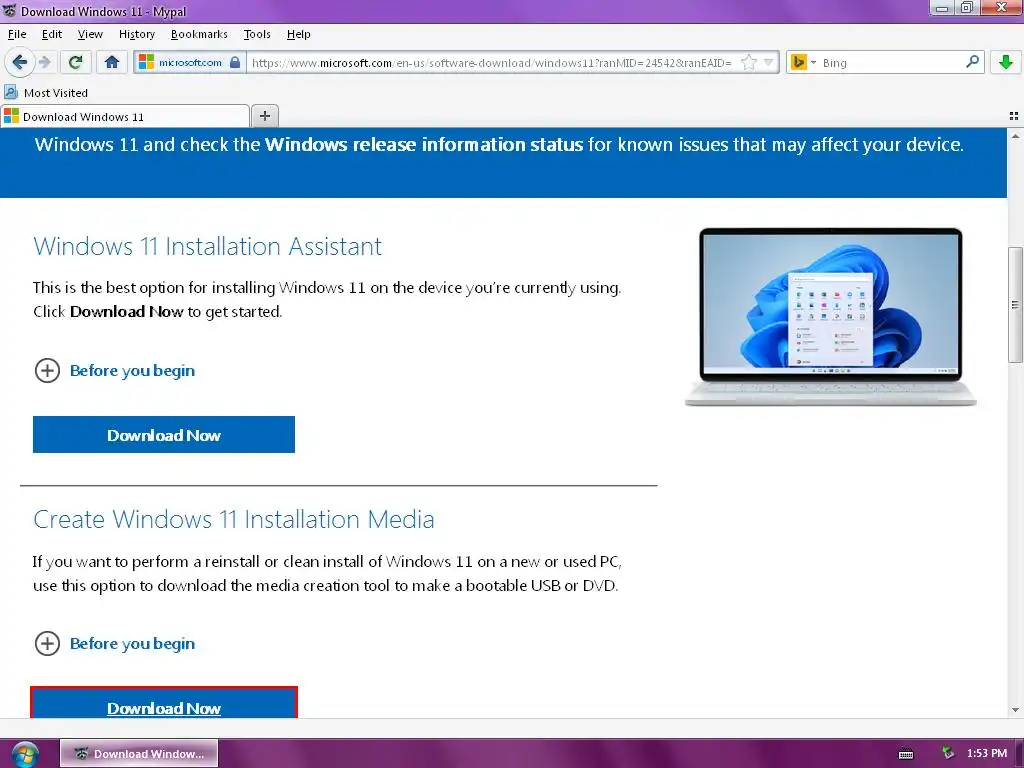The width and height of the screenshot is (1024, 768).
Task: Open the History menu
Action: tap(136, 34)
